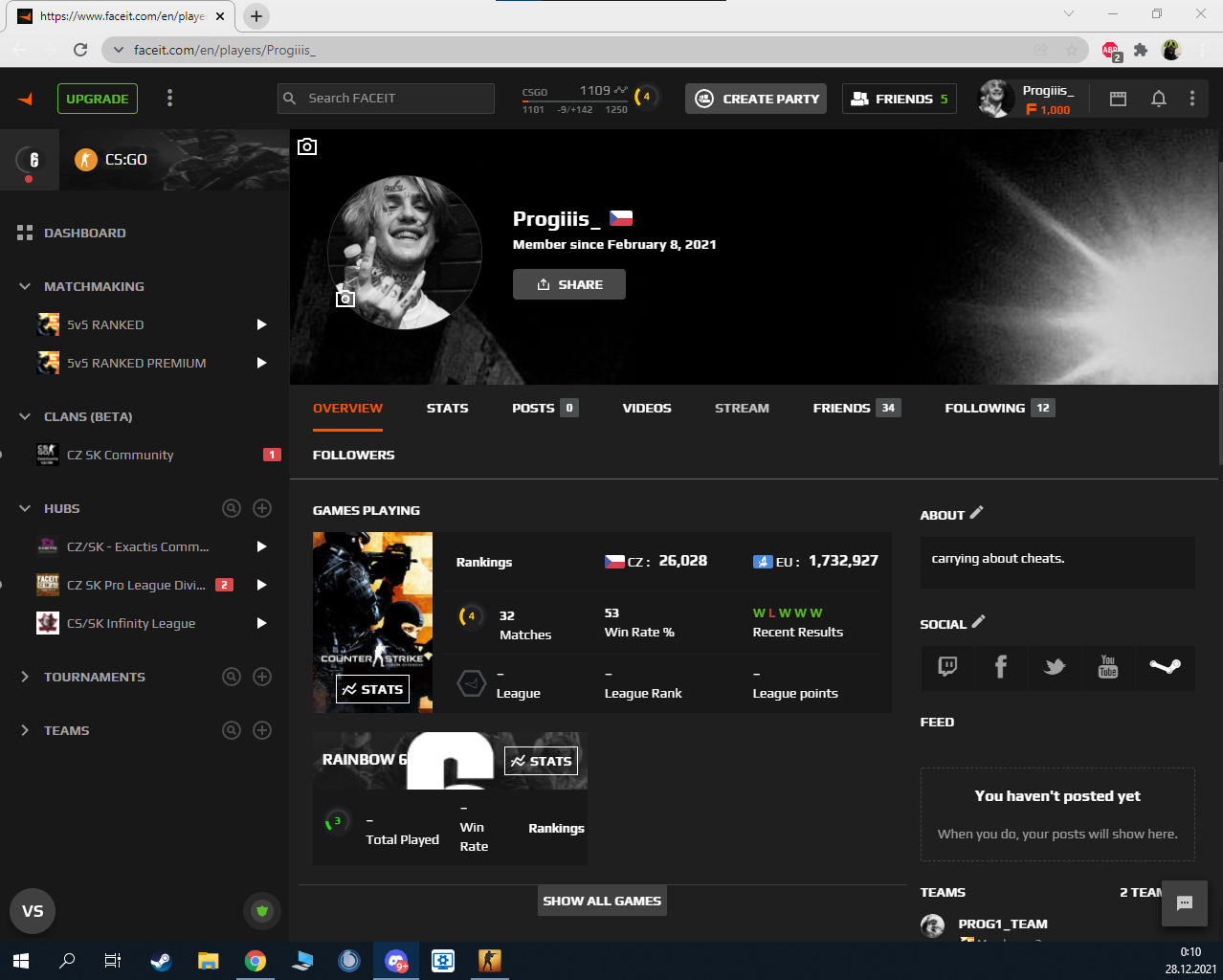Select the CS:GO game icon
Viewport: 1223px width, 980px height.
coord(86,160)
